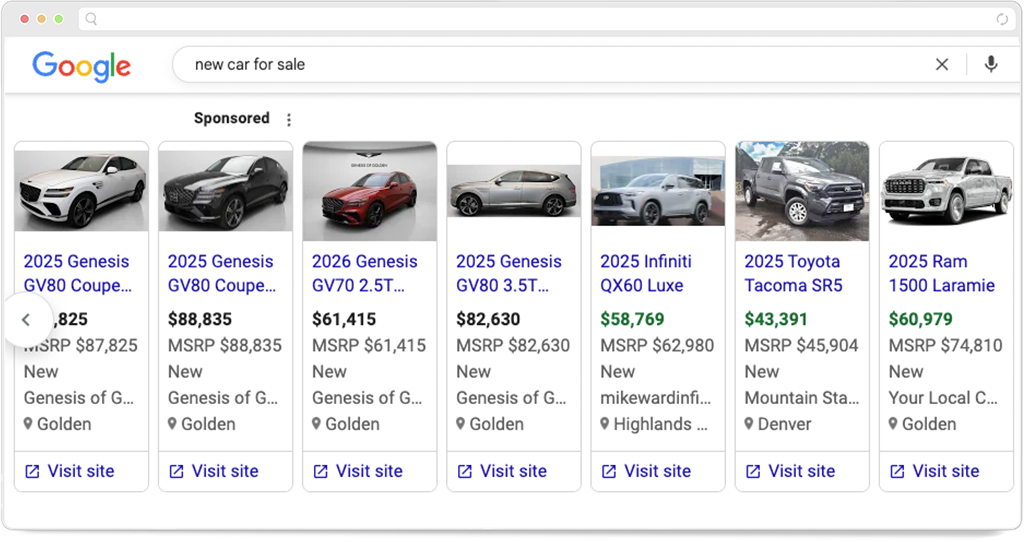This screenshot has width=1024, height=542.
Task: Click MSRP $62,980 on Infiniti card
Action: pos(657,345)
